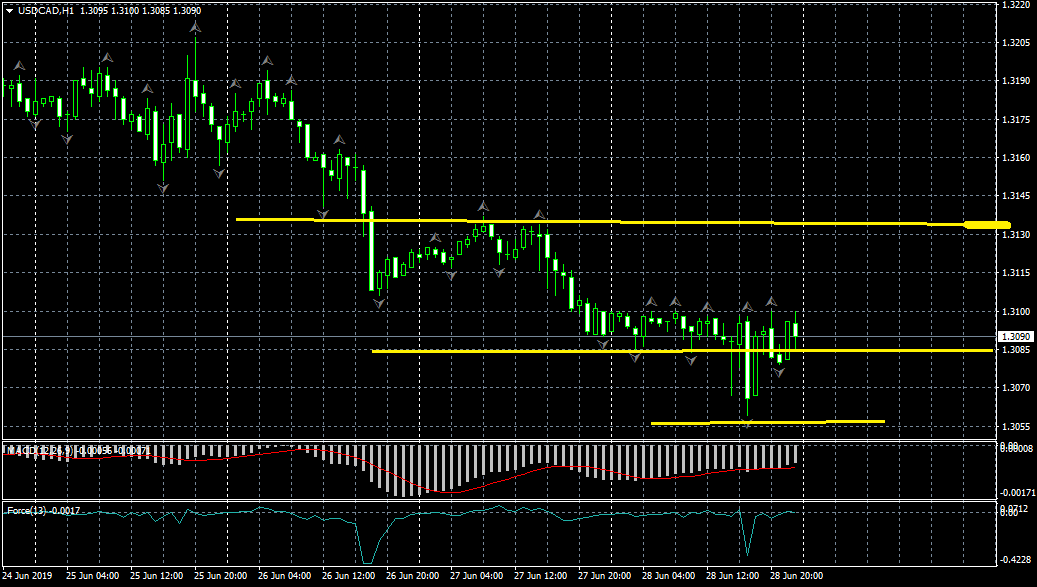Open the chart menu triangle beside USDCAD,H1
This screenshot has height=587, width=1037.
pos(9,10)
